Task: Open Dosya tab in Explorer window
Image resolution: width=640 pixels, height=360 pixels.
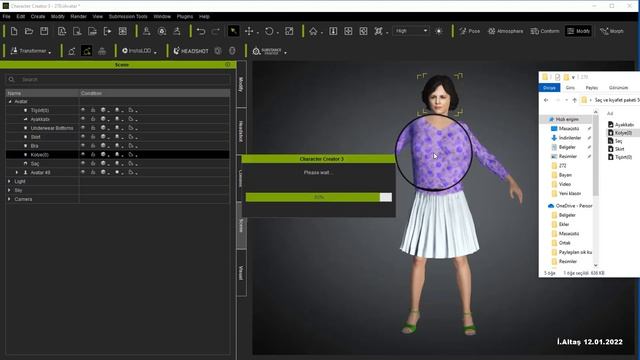Action: point(549,88)
